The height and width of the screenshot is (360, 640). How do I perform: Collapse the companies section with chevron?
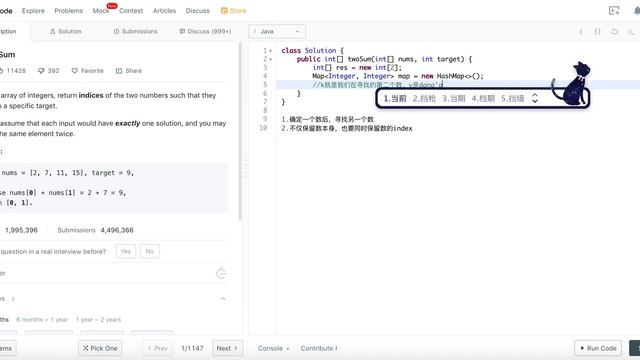(223, 299)
